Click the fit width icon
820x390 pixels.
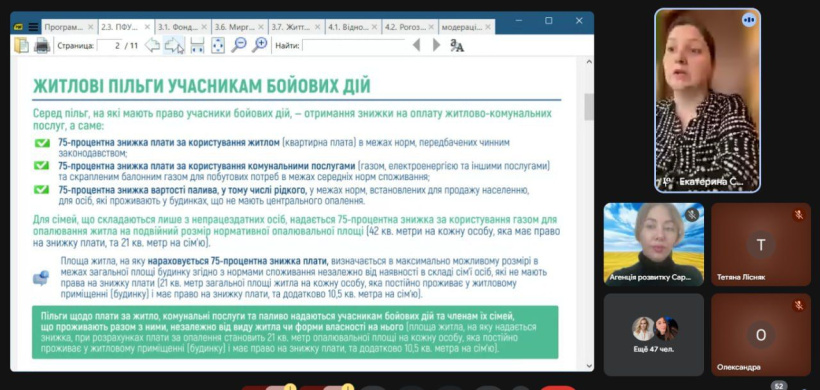197,45
